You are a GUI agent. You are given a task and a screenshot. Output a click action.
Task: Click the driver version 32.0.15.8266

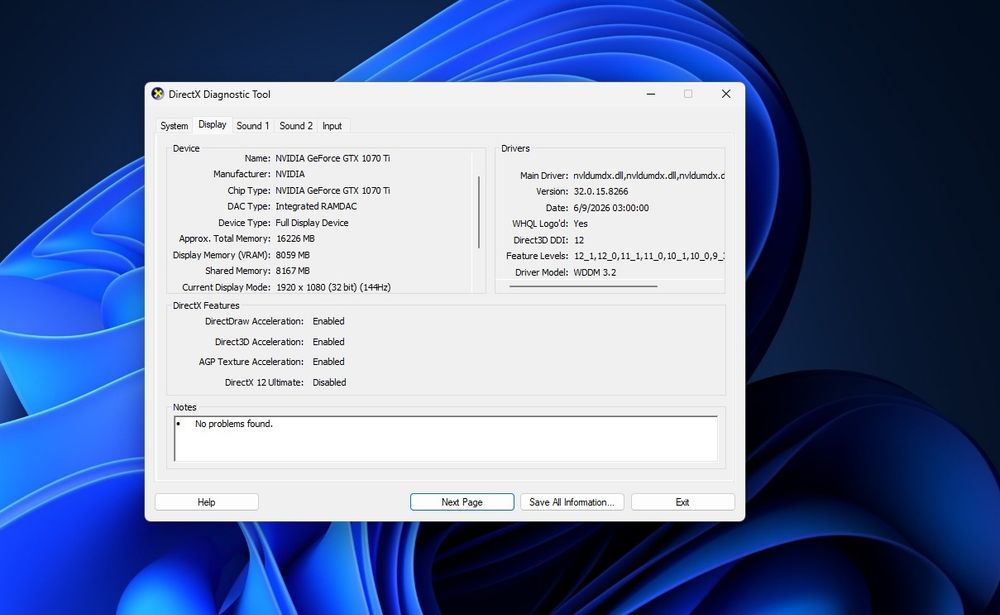601,191
